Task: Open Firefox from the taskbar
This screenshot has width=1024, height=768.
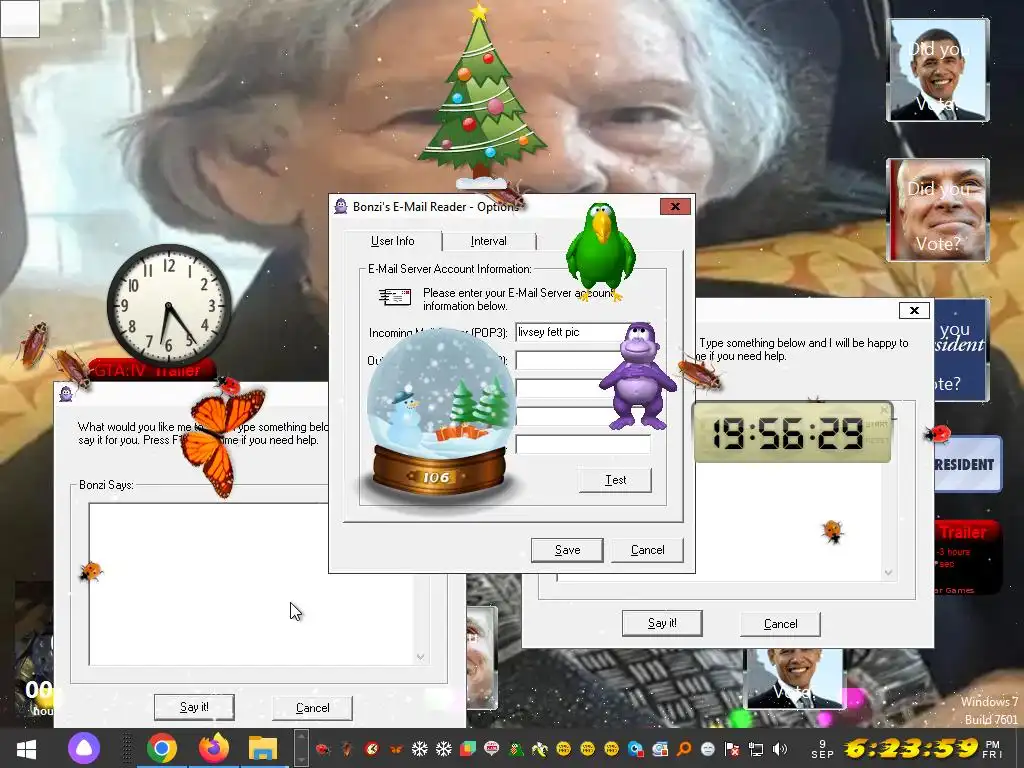Action: point(213,748)
